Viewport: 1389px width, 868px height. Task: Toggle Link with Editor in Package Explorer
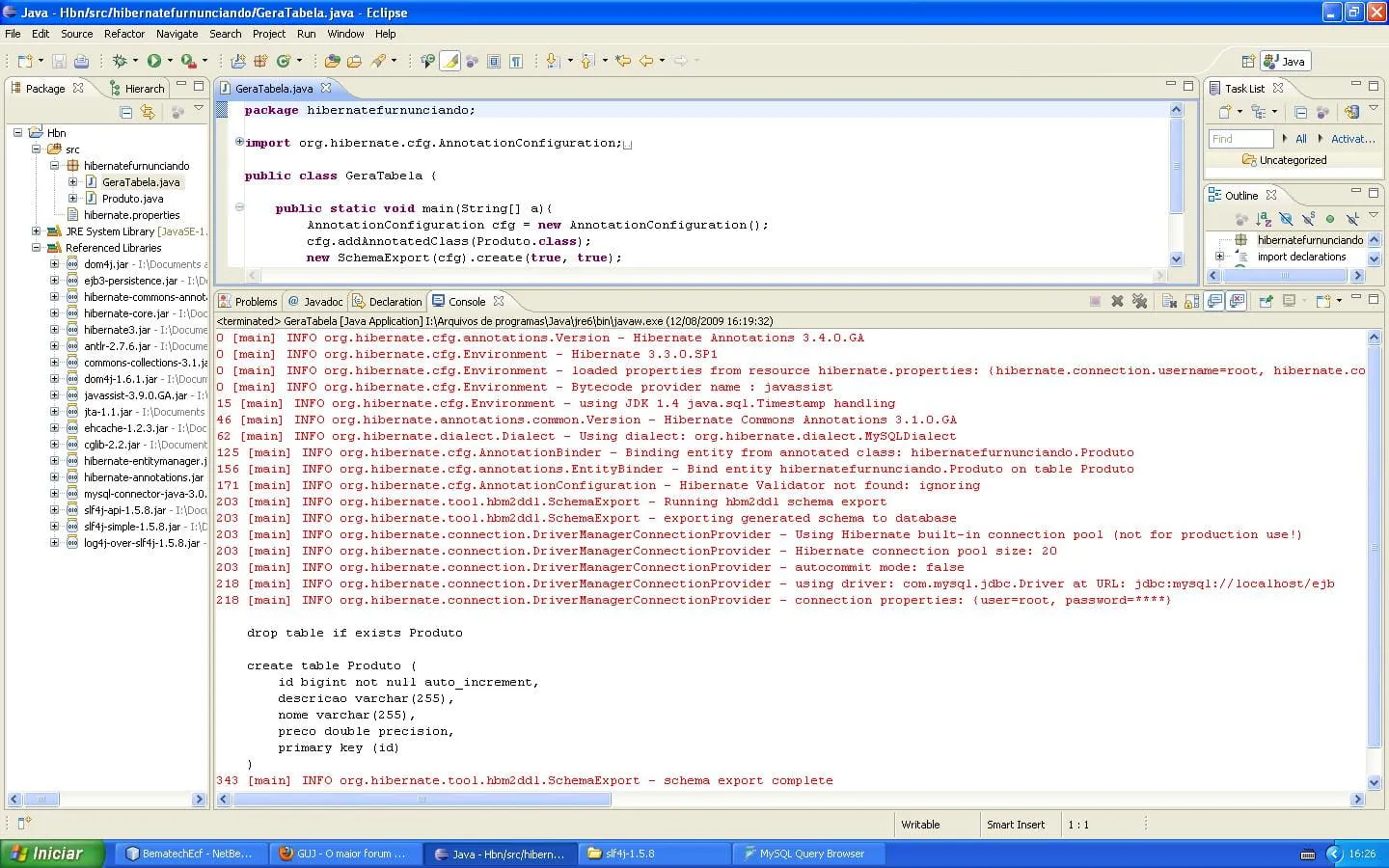pos(148,112)
